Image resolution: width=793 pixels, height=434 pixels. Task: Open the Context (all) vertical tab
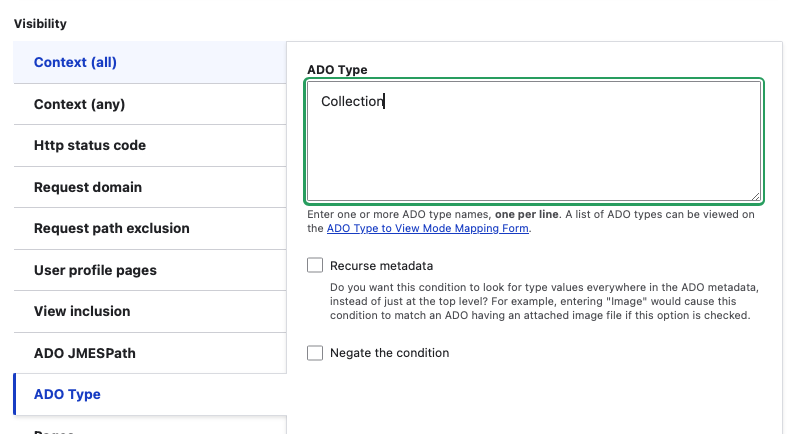75,62
